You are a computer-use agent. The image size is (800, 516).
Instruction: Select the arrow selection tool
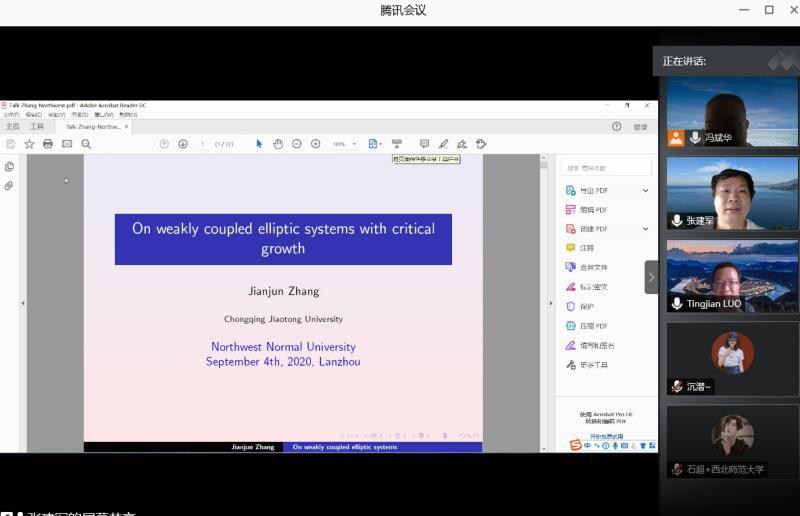click(x=259, y=144)
